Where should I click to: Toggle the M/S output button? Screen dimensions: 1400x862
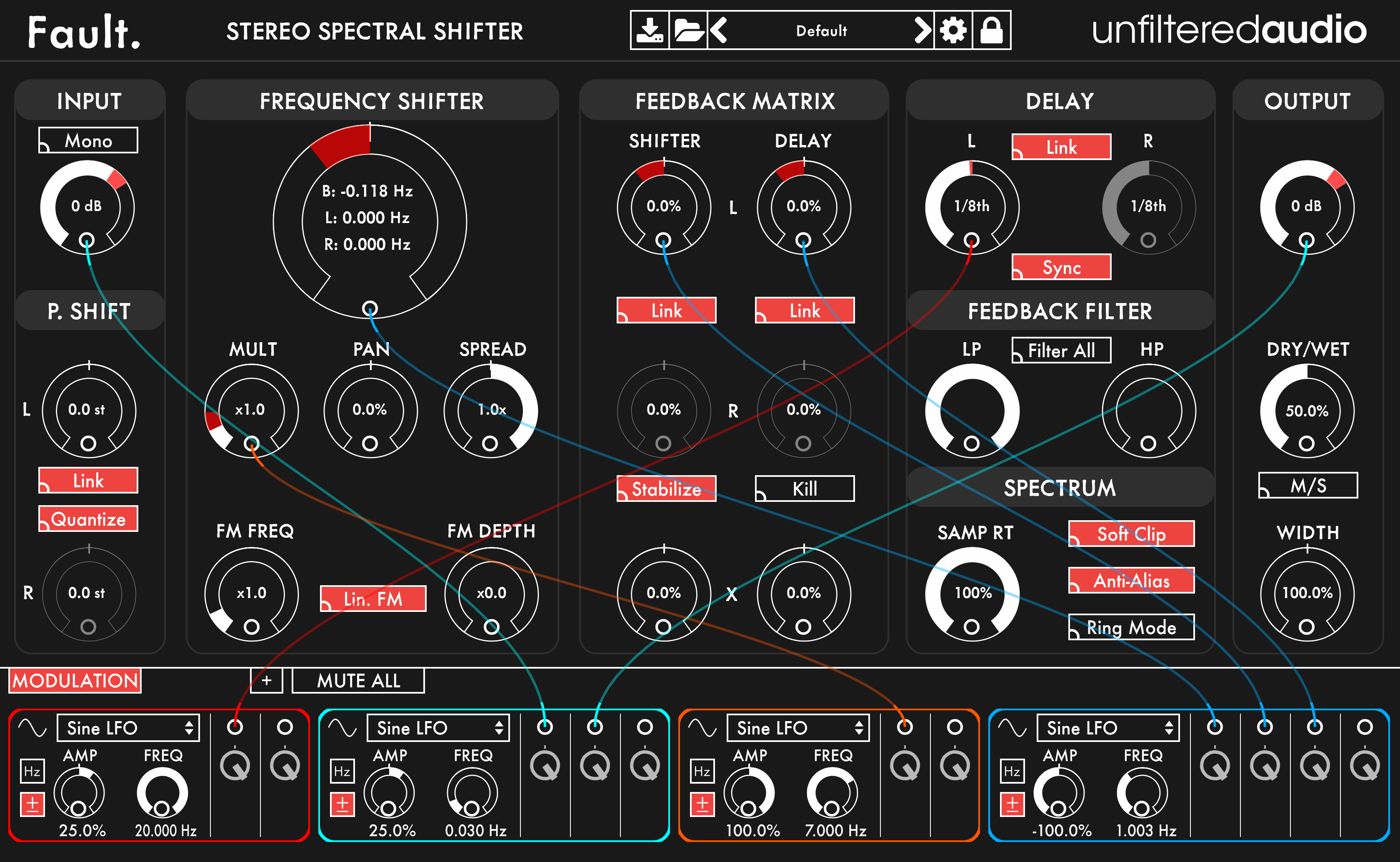click(1307, 485)
